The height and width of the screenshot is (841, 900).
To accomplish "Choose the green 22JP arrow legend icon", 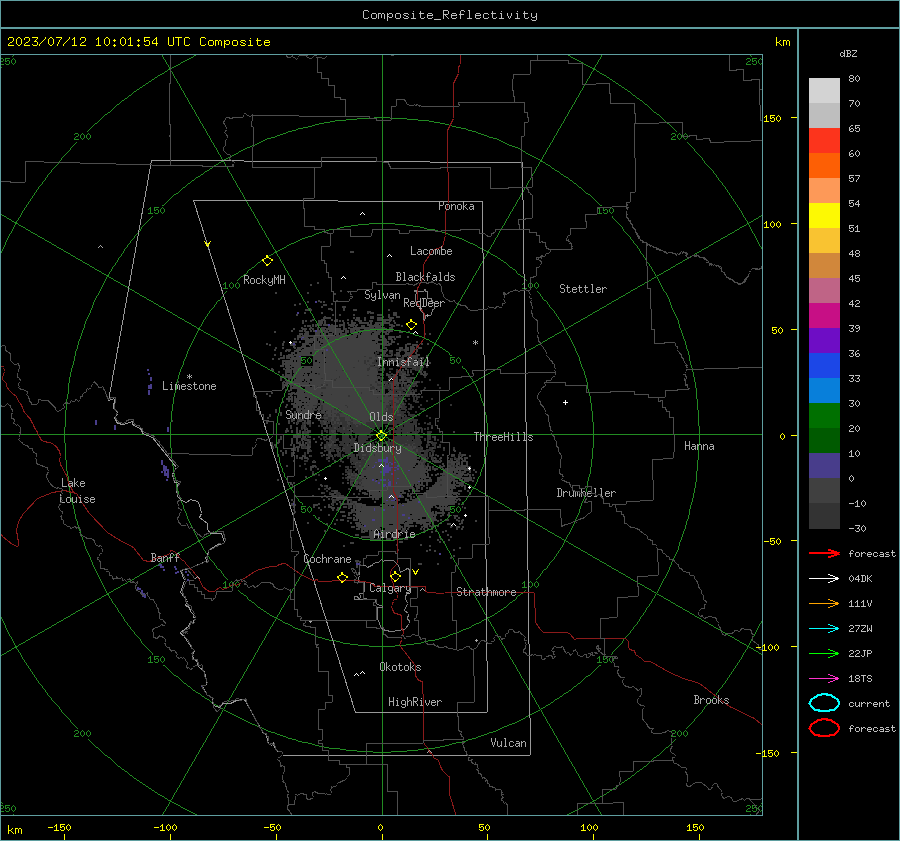I will [824, 653].
